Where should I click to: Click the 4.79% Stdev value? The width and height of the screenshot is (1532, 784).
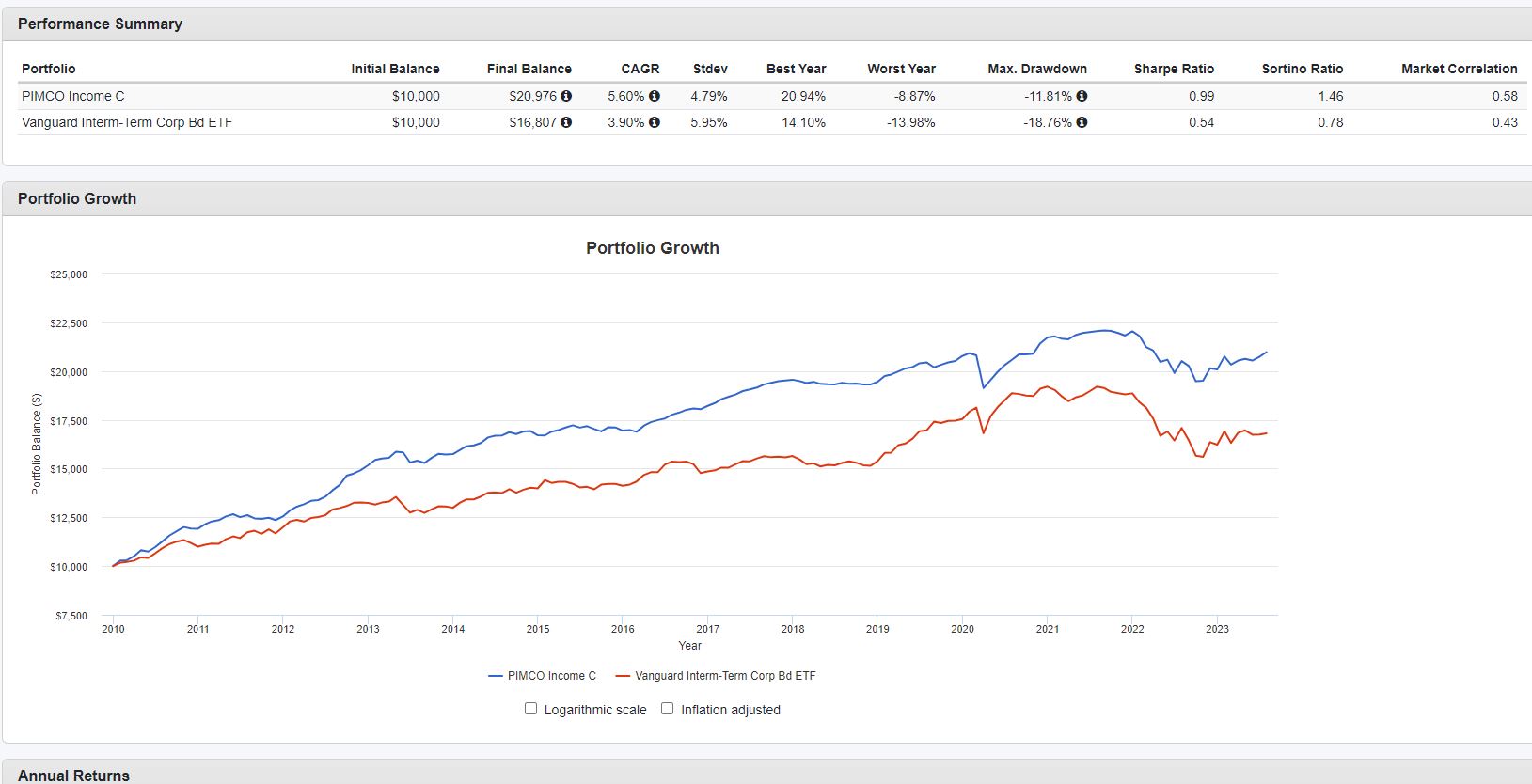709,96
